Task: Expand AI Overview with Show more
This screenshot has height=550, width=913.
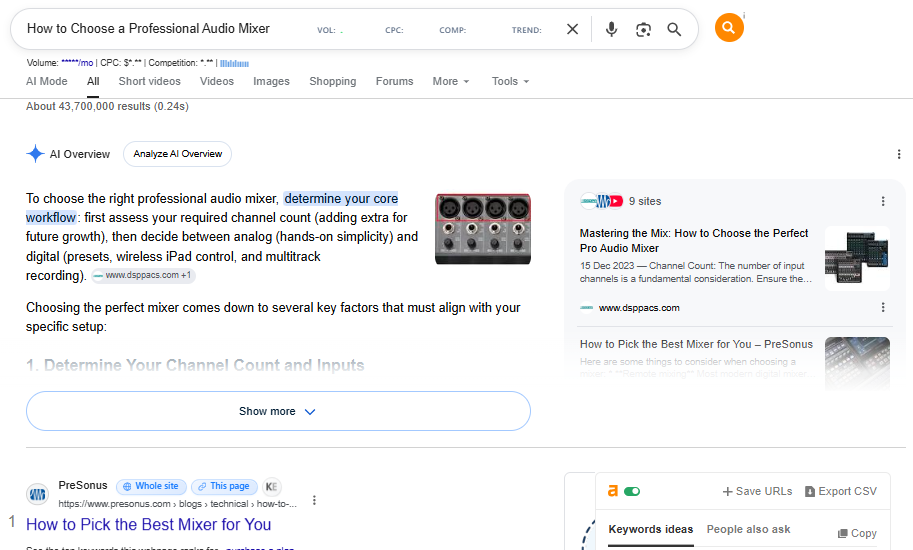Action: click(x=278, y=411)
